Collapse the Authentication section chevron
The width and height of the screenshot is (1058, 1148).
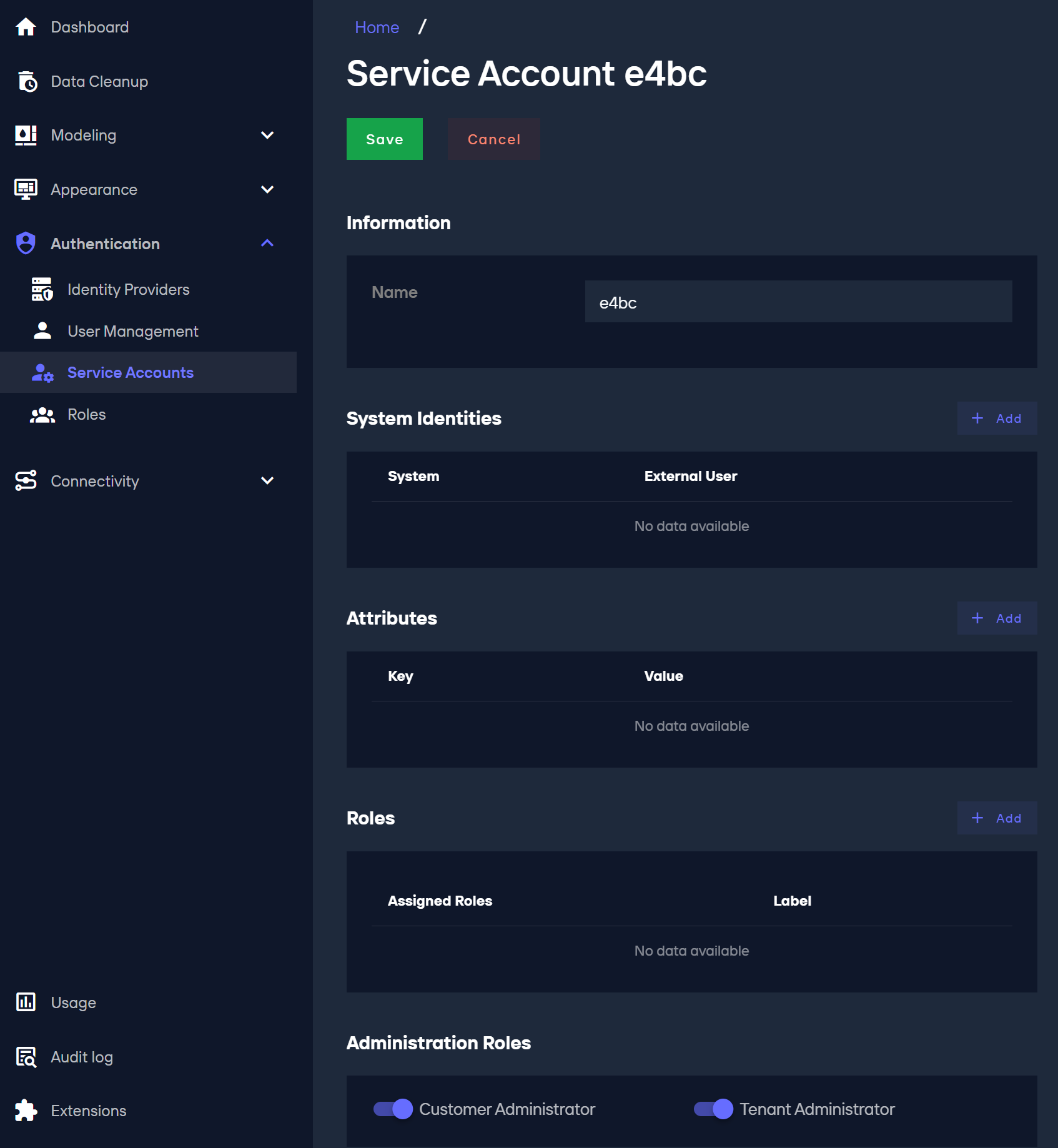267,244
